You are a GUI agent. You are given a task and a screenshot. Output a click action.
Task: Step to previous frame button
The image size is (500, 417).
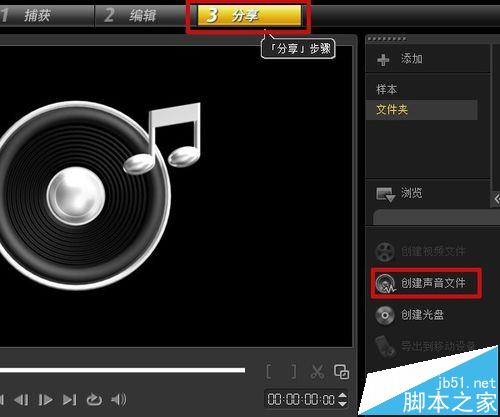[x=21, y=400]
